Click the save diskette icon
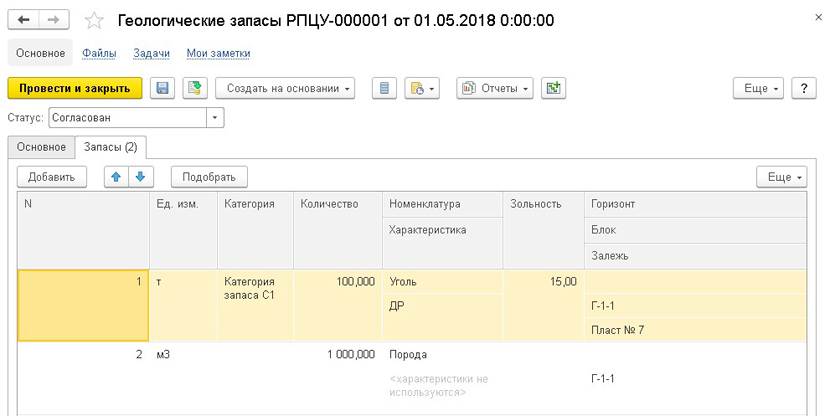This screenshot has height=416, width=830. pyautogui.click(x=163, y=88)
